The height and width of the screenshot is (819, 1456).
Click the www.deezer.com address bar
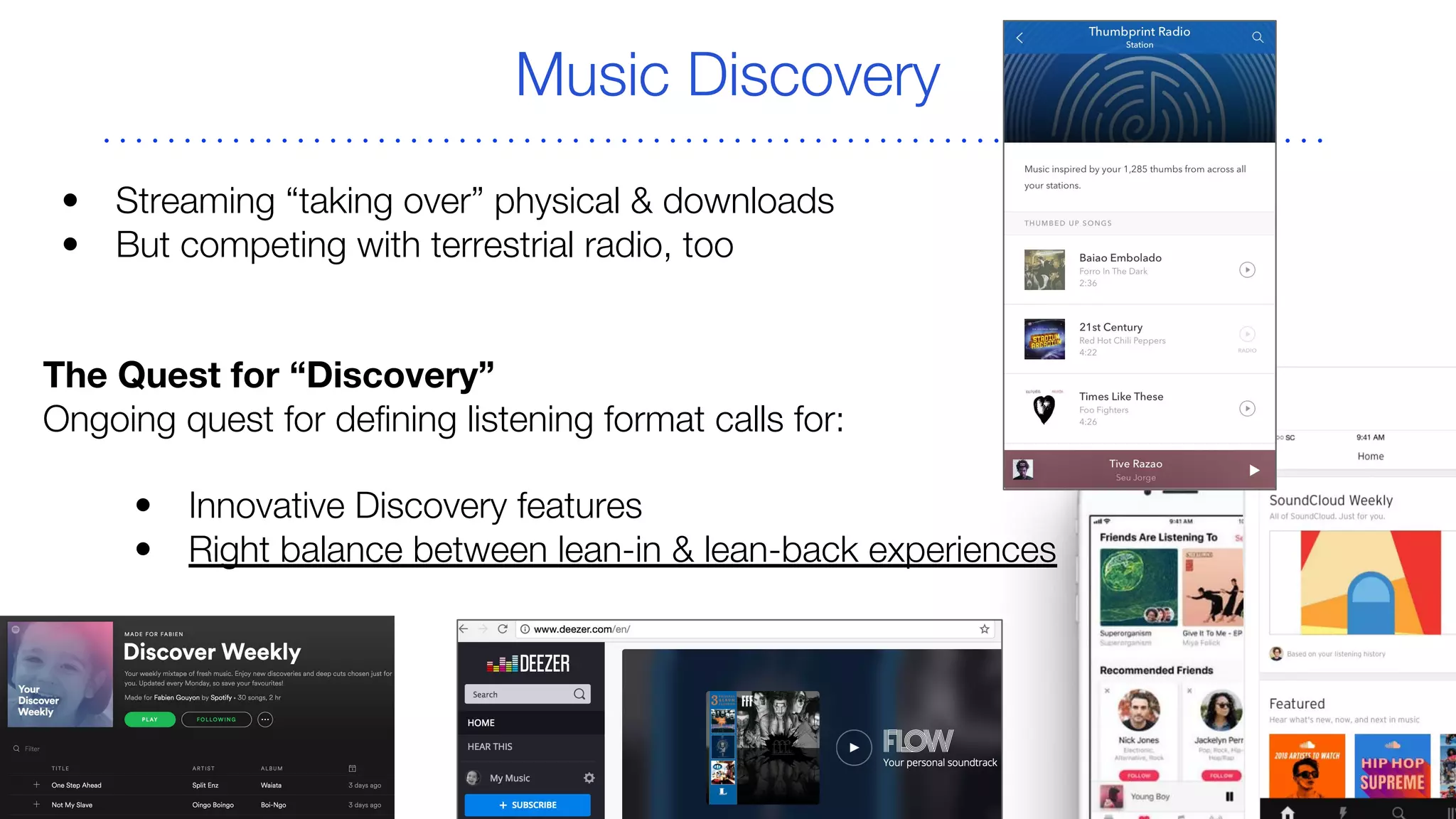(754, 629)
